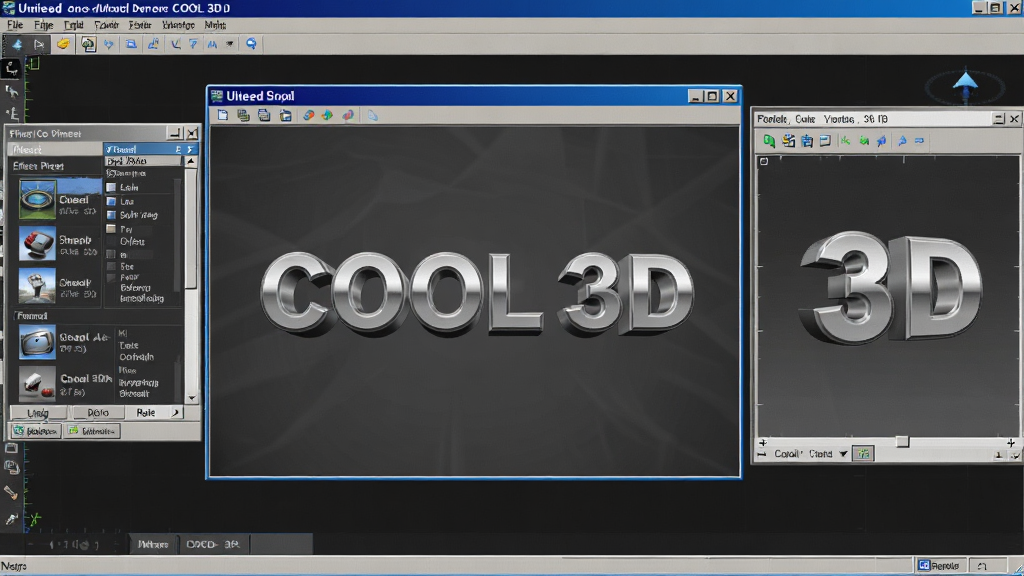Select the 'Coeal 30h' preset thumbnail
The image size is (1024, 576).
pos(37,383)
